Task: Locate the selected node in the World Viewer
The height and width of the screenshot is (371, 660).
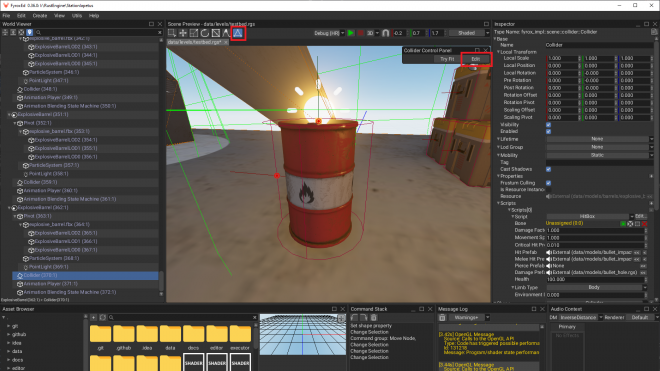Action: 21,32
